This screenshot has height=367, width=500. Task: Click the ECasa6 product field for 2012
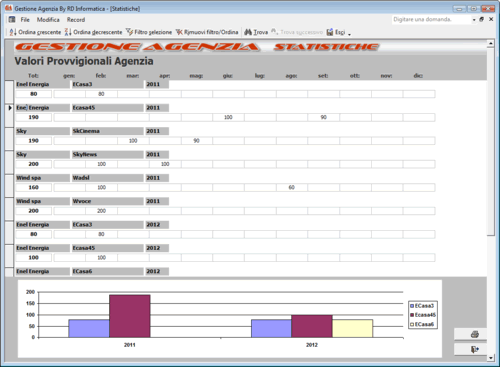point(107,271)
